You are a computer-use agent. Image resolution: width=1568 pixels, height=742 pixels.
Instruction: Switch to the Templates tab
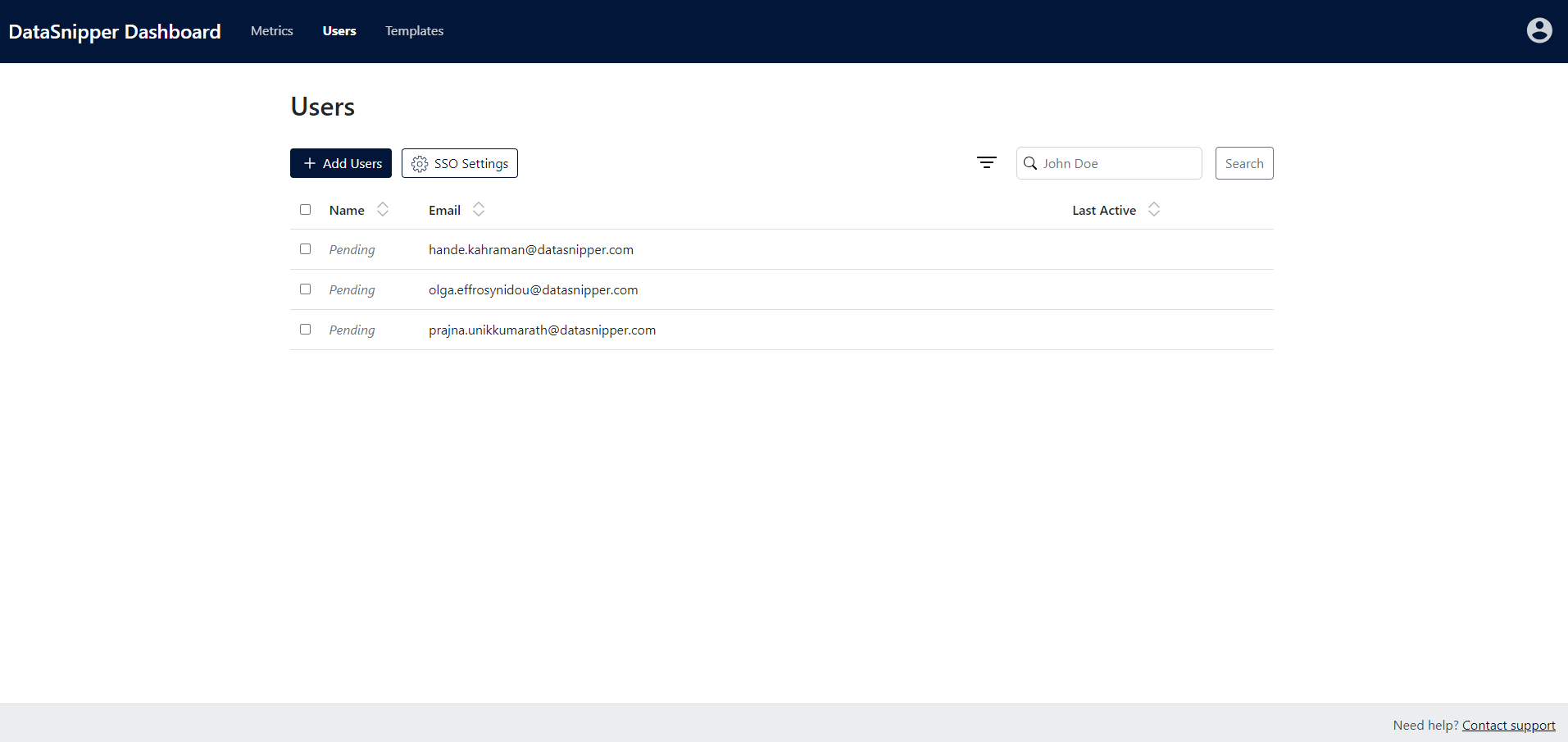(414, 31)
